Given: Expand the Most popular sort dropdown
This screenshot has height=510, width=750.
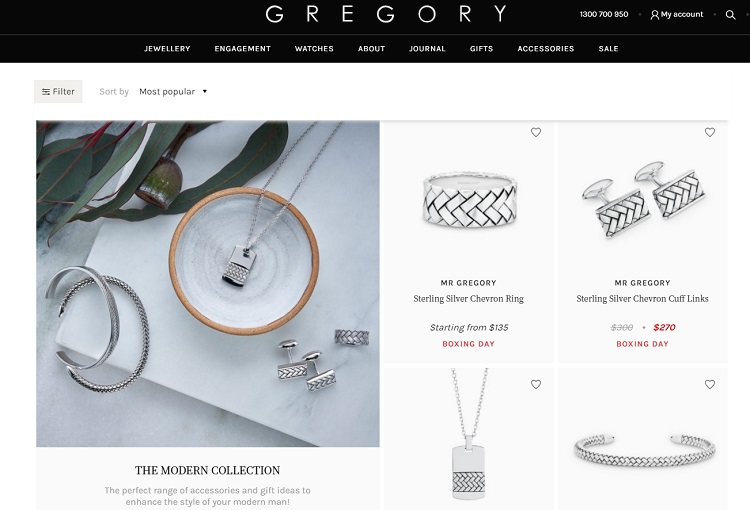Looking at the screenshot, I should point(173,91).
